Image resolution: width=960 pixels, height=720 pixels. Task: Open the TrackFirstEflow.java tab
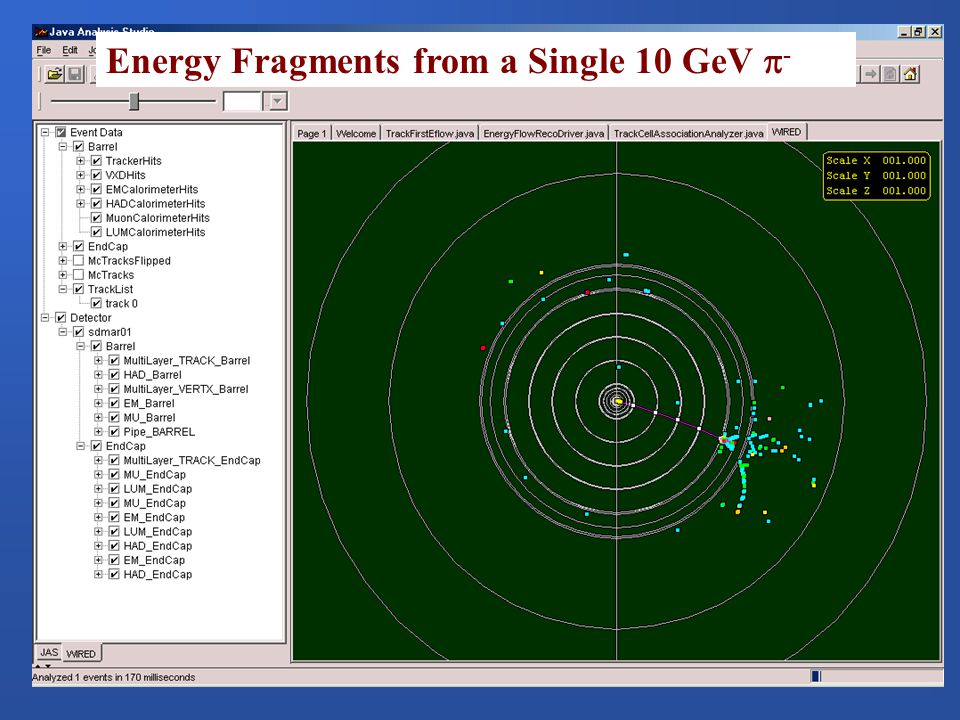(429, 133)
